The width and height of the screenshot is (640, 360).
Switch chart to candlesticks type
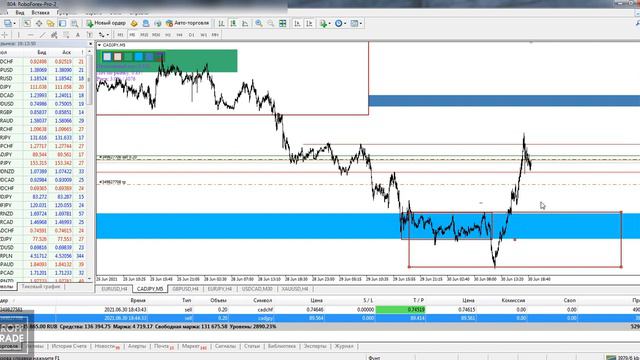(233, 24)
